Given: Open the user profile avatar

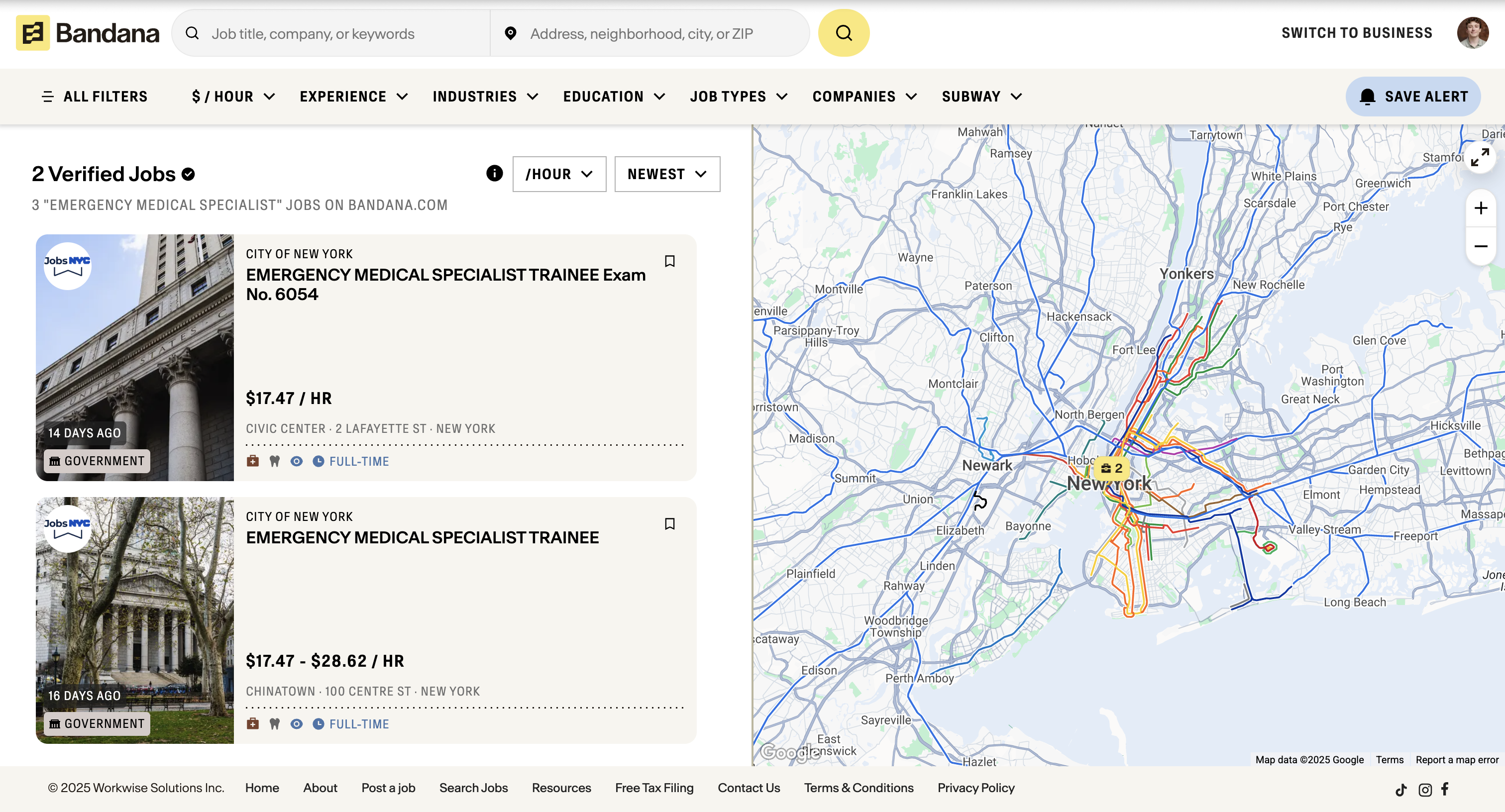Looking at the screenshot, I should coord(1472,33).
